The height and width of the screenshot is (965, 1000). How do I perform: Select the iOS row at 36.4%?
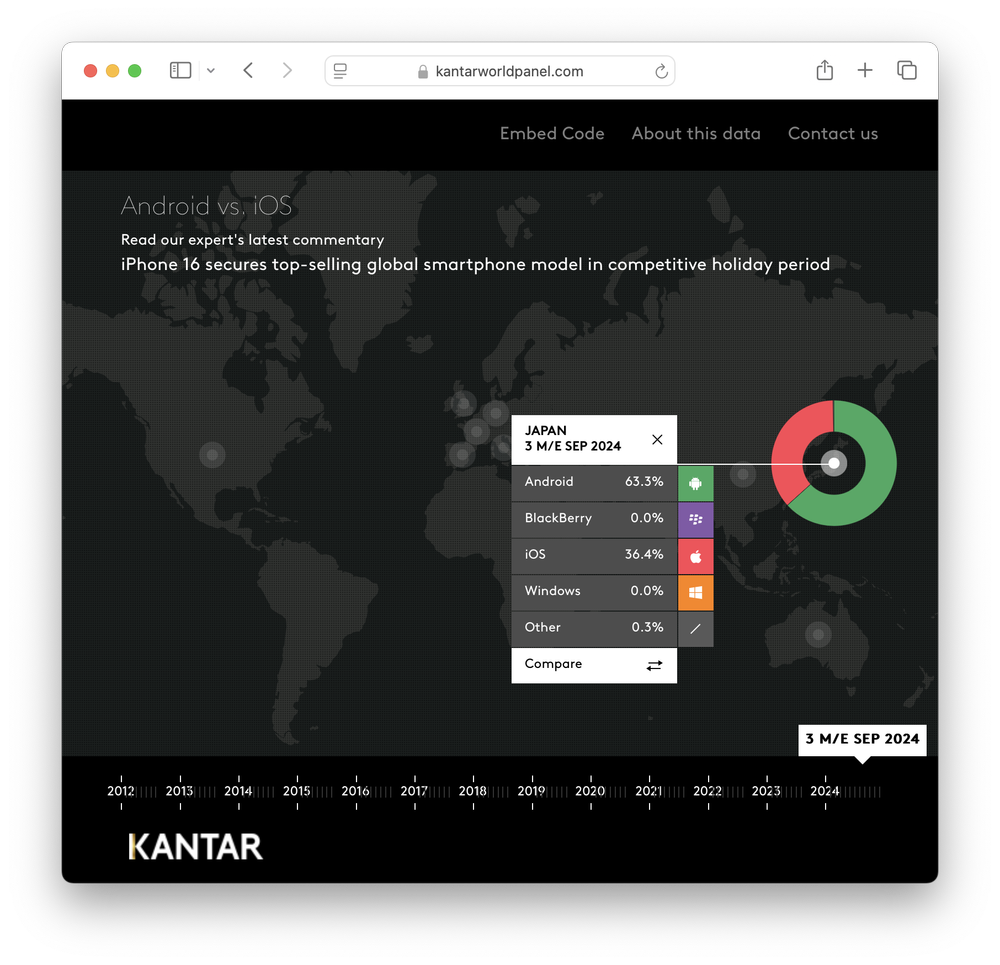[x=594, y=555]
